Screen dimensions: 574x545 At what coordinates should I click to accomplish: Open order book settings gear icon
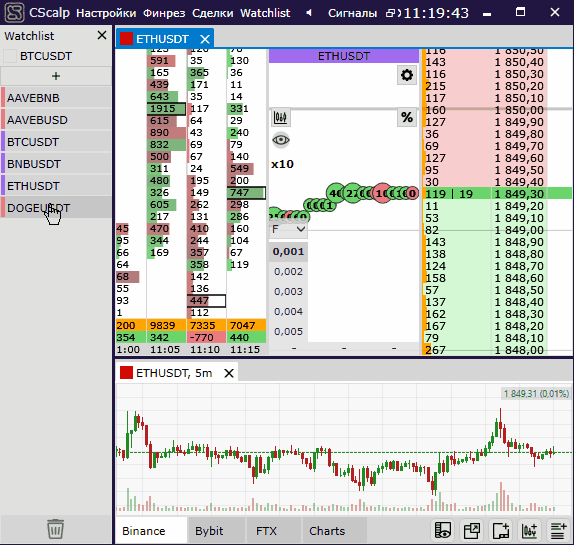(x=407, y=75)
